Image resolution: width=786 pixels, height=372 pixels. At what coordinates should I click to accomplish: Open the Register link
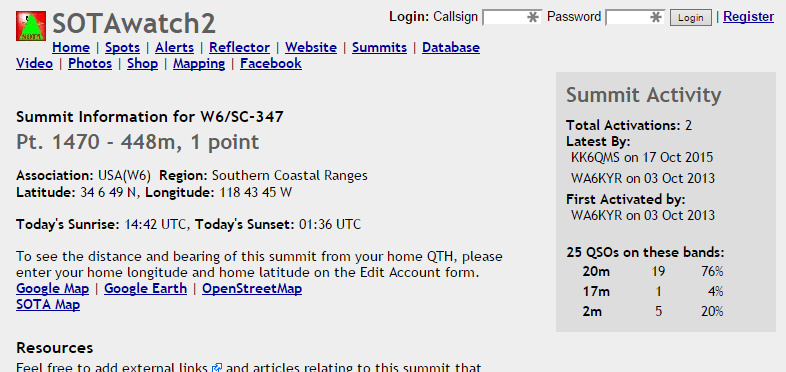[748, 17]
